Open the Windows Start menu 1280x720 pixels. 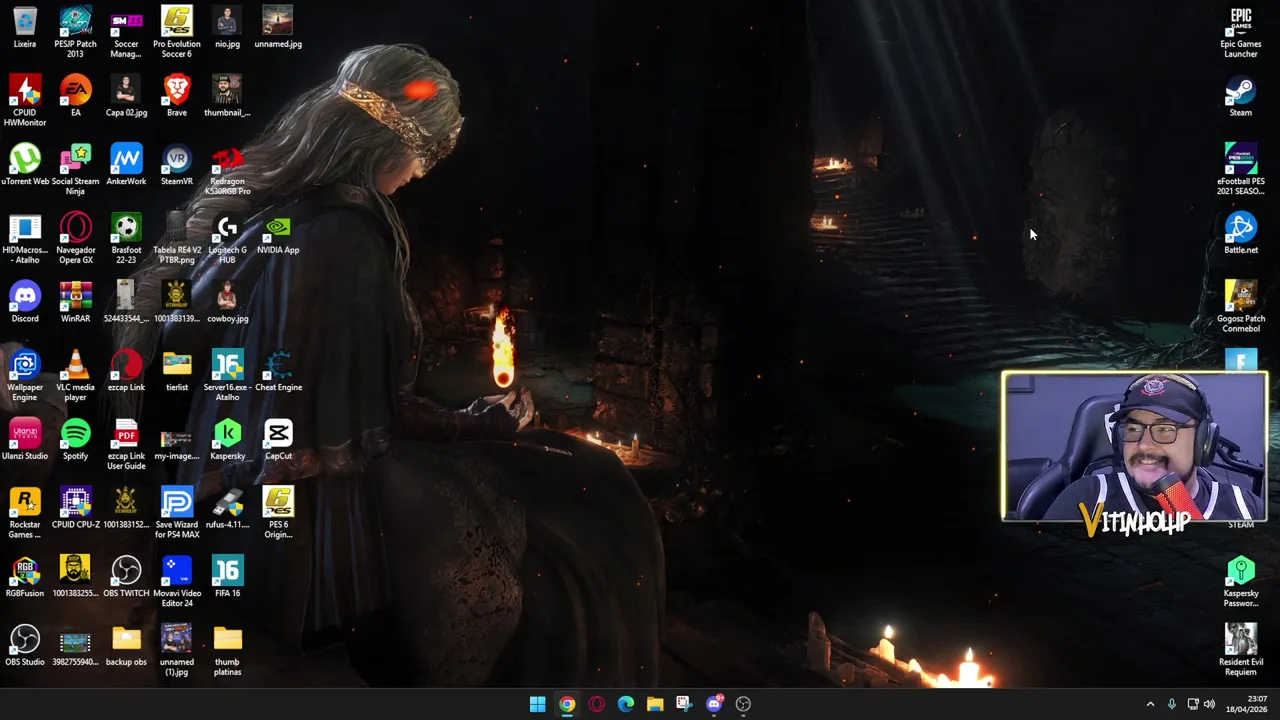537,704
